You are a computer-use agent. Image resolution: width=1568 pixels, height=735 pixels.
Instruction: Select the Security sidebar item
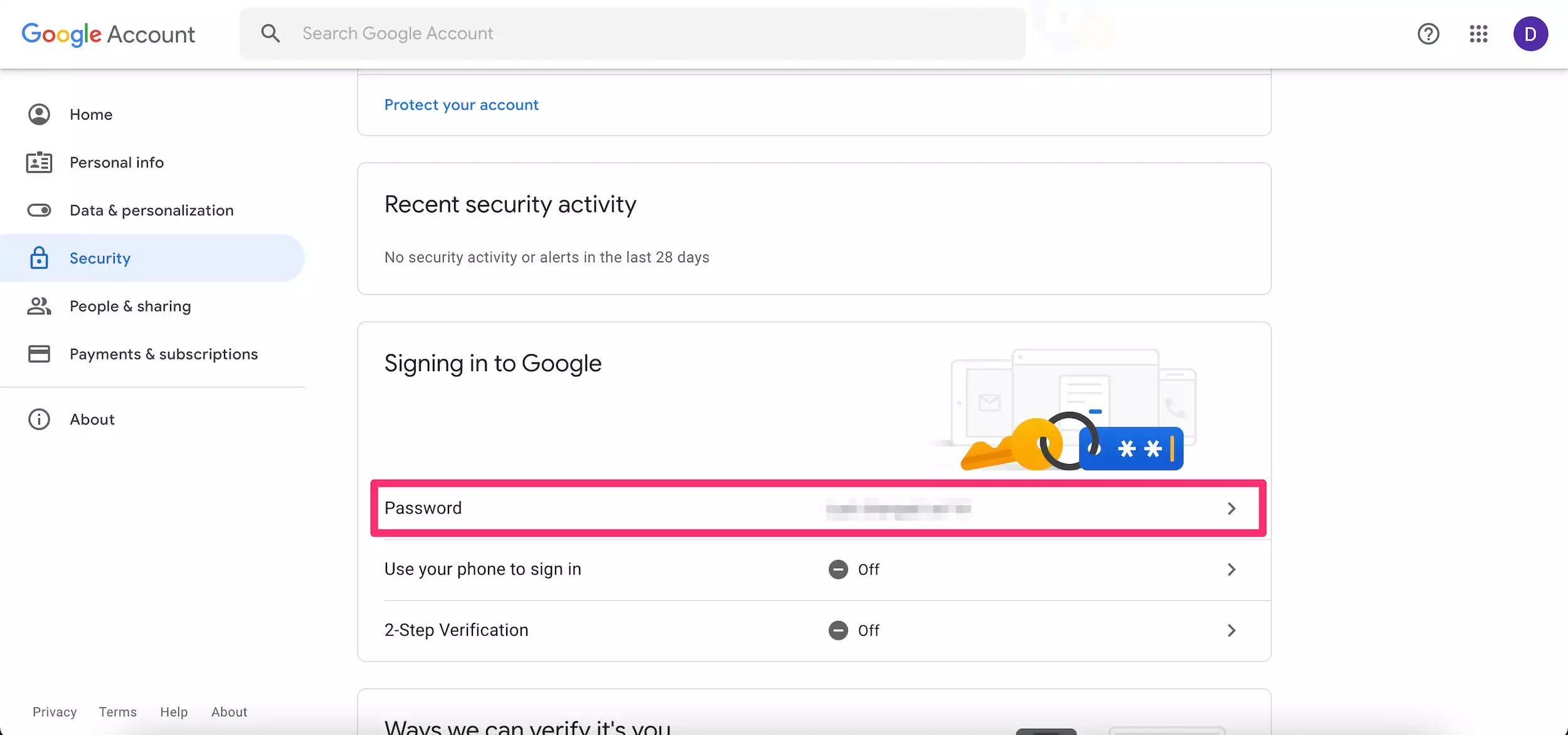click(152, 258)
